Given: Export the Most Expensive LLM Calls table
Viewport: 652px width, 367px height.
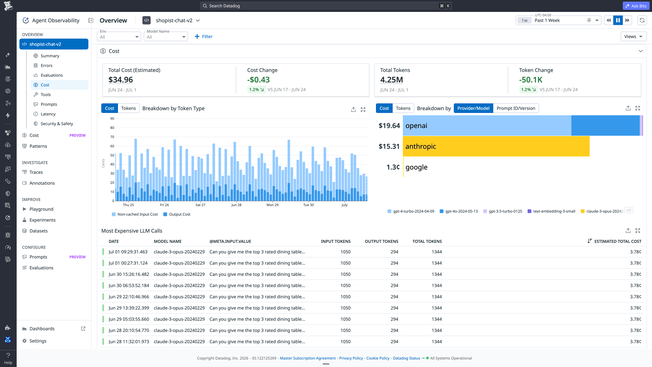Looking at the screenshot, I should pyautogui.click(x=628, y=231).
